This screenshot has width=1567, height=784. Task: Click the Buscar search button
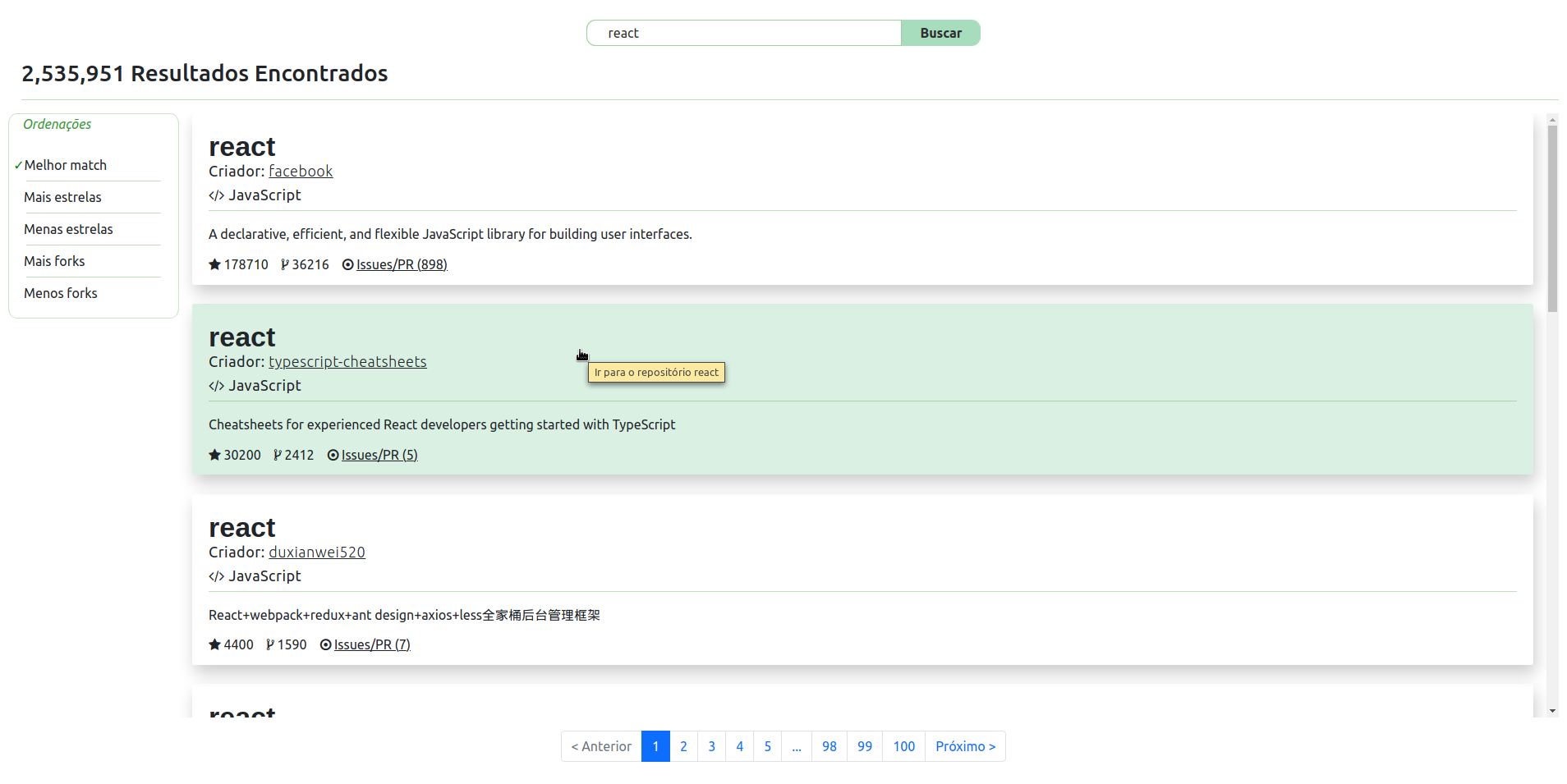click(940, 33)
